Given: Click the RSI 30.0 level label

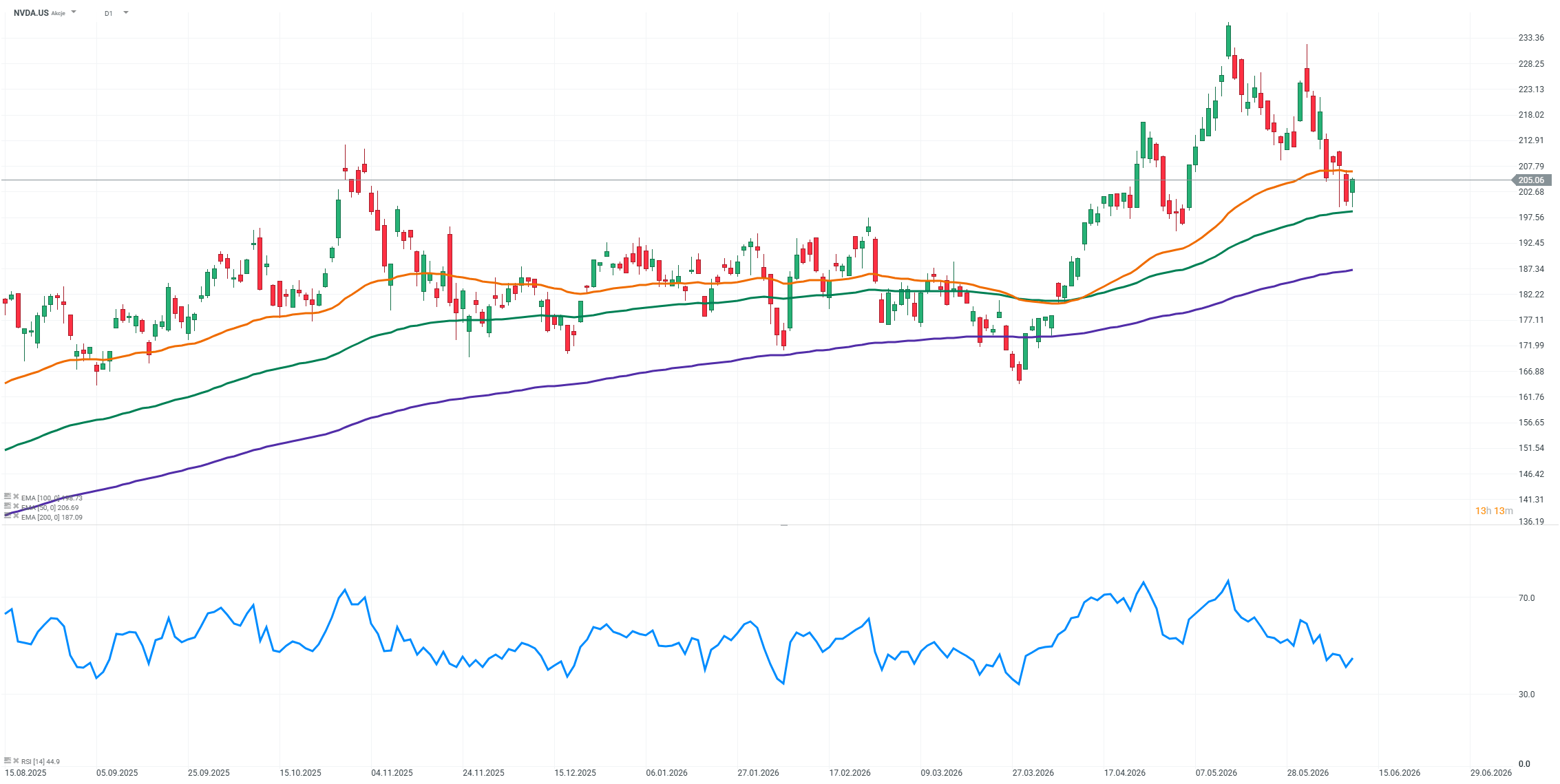Looking at the screenshot, I should tap(1526, 695).
